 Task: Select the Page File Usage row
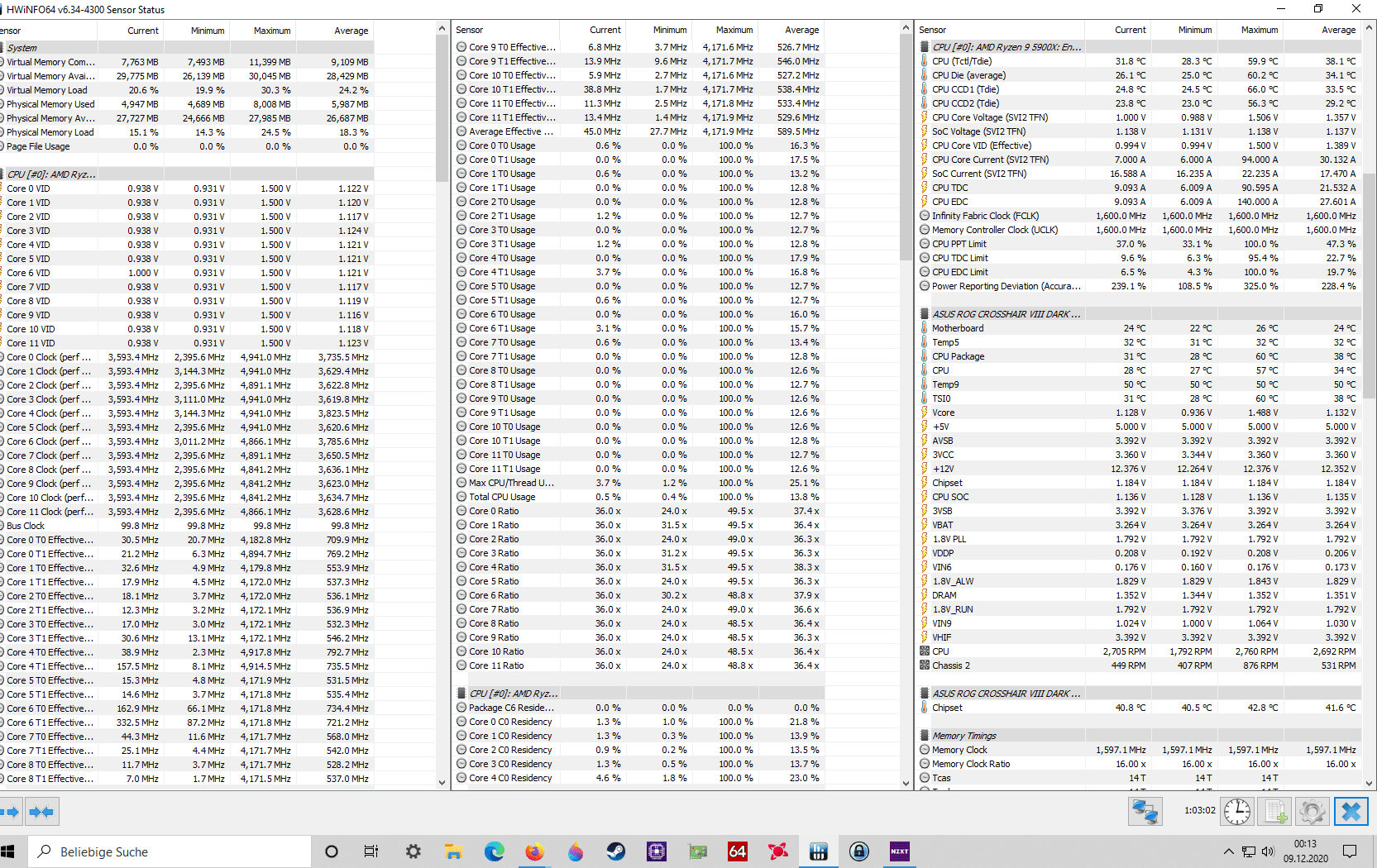tap(187, 146)
